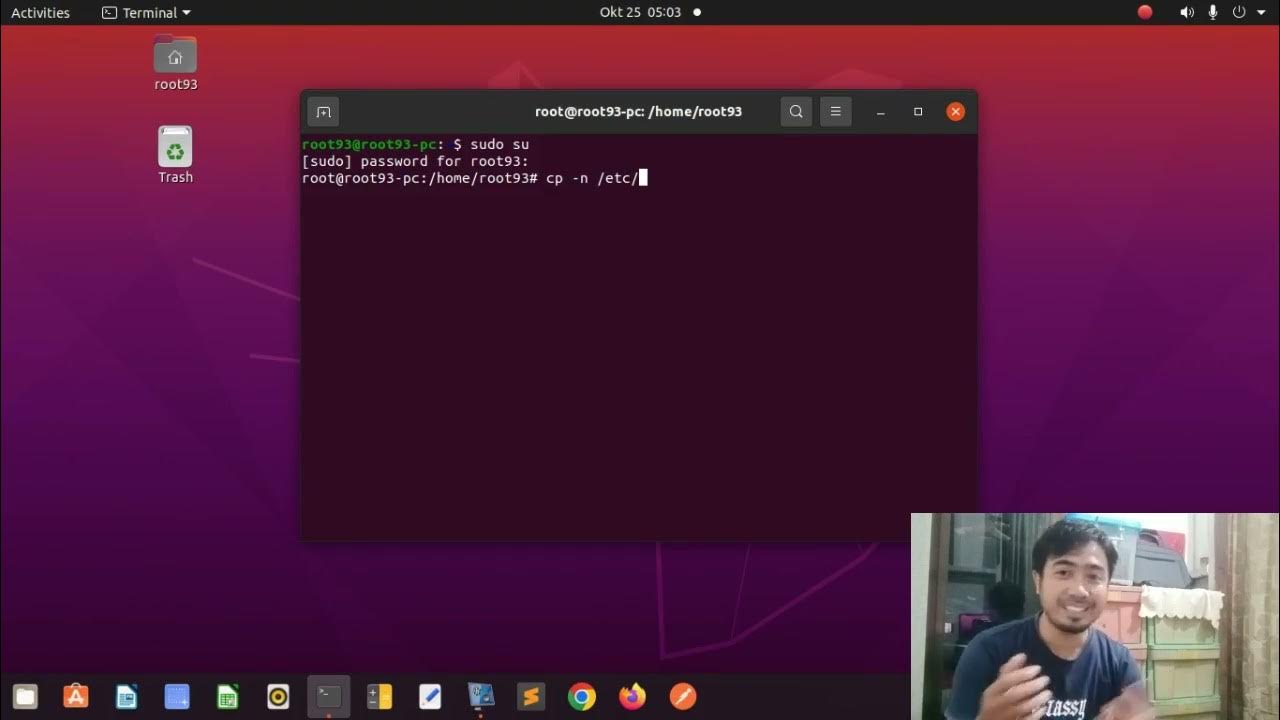Screen dimensions: 1280x720
Task: Launch LibreOffice Writer from the dock
Action: click(x=126, y=696)
